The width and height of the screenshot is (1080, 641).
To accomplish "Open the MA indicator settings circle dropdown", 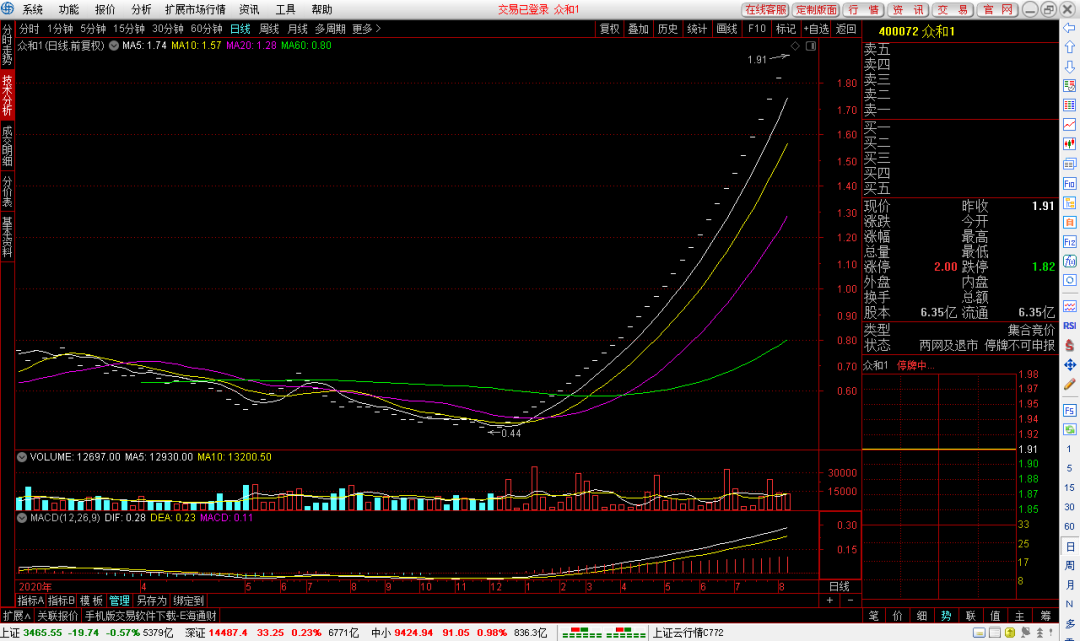I will coord(113,46).
